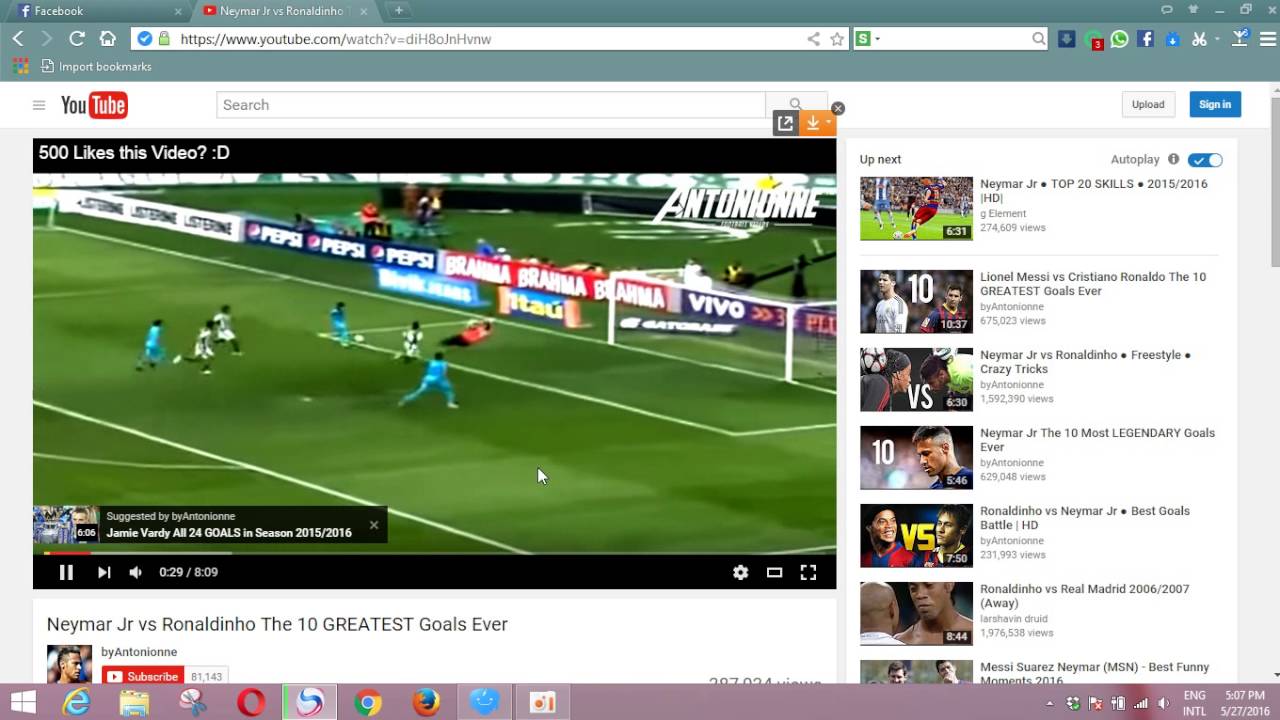The height and width of the screenshot is (720, 1280).
Task: Open a new browser tab
Action: click(x=399, y=11)
